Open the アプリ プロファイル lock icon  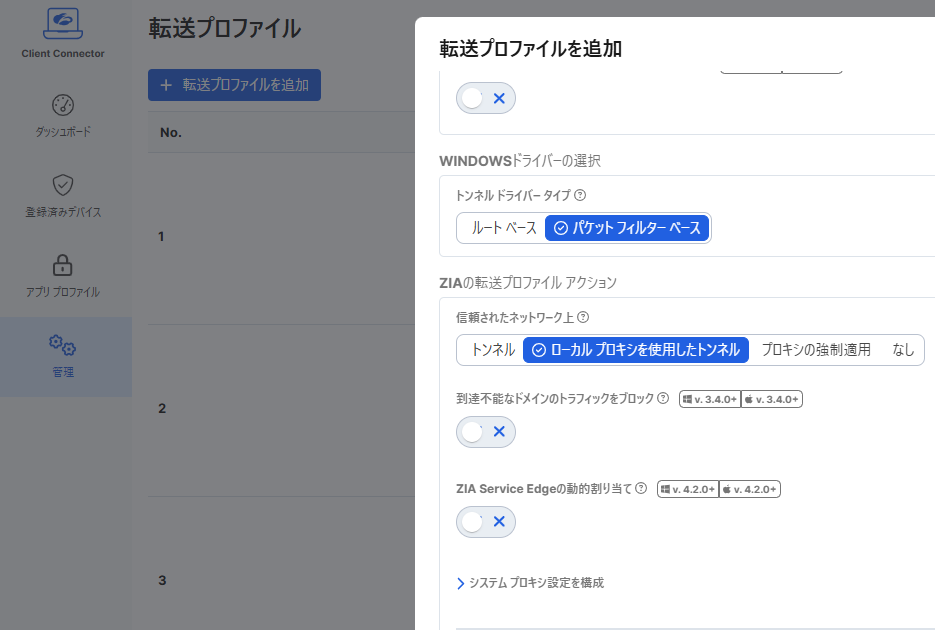[x=63, y=265]
